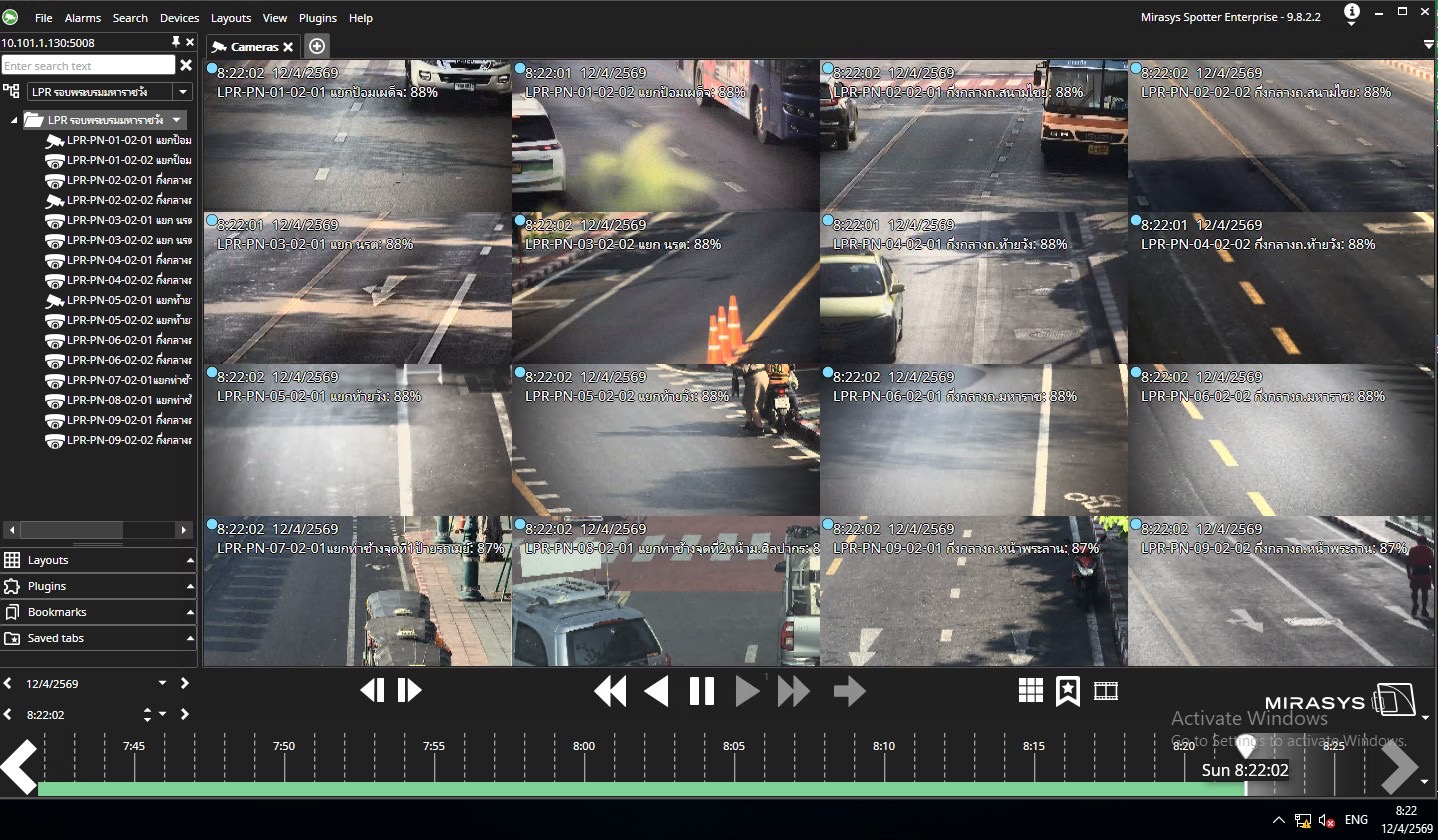Play the recording in reverse
1438x840 pixels.
tap(656, 691)
